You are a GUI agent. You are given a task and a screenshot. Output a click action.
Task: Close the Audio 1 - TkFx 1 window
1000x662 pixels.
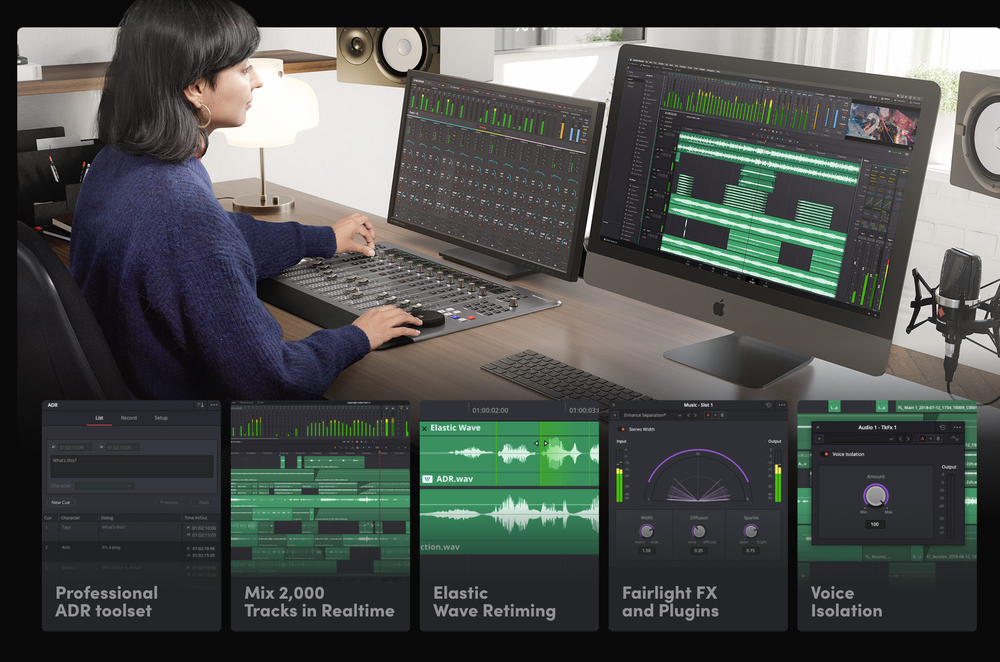point(818,427)
